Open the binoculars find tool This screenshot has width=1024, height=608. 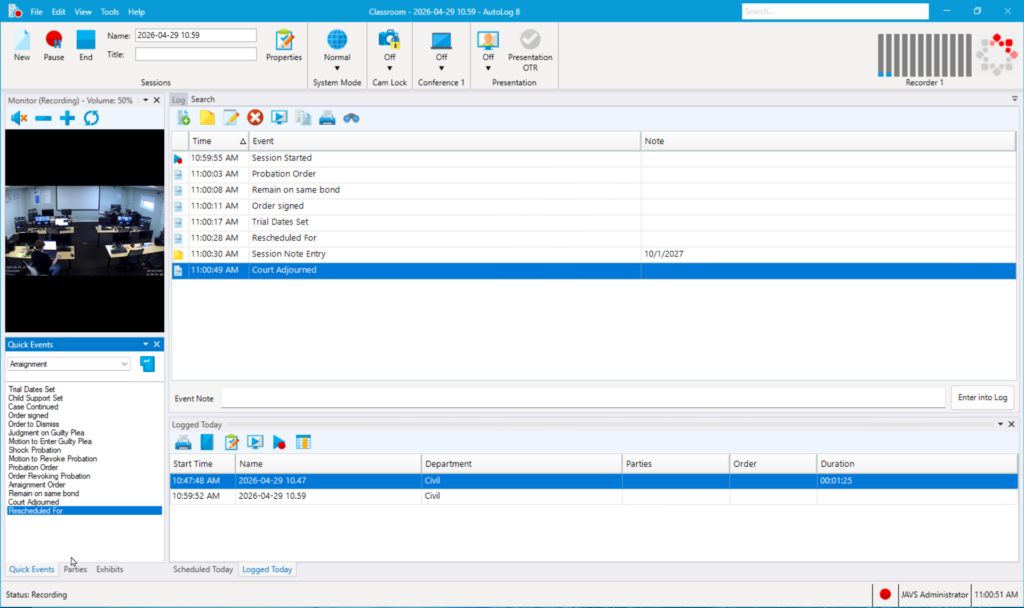351,118
